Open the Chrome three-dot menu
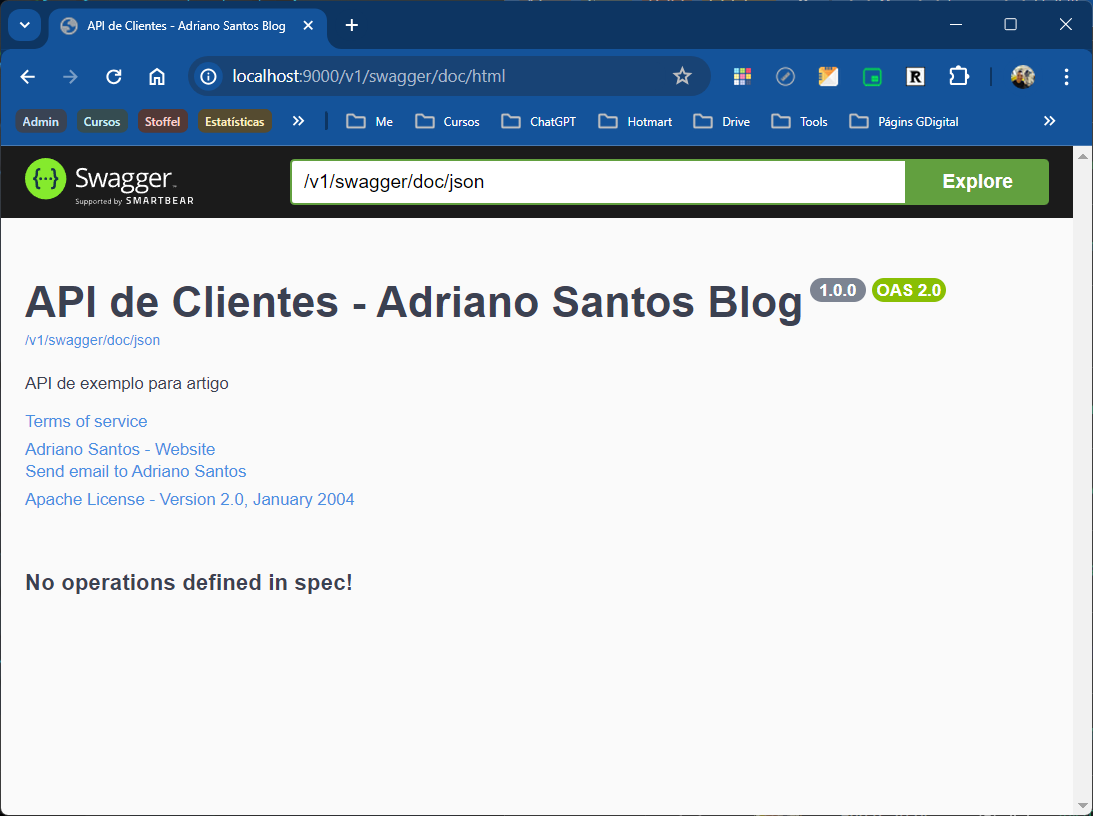 tap(1066, 76)
